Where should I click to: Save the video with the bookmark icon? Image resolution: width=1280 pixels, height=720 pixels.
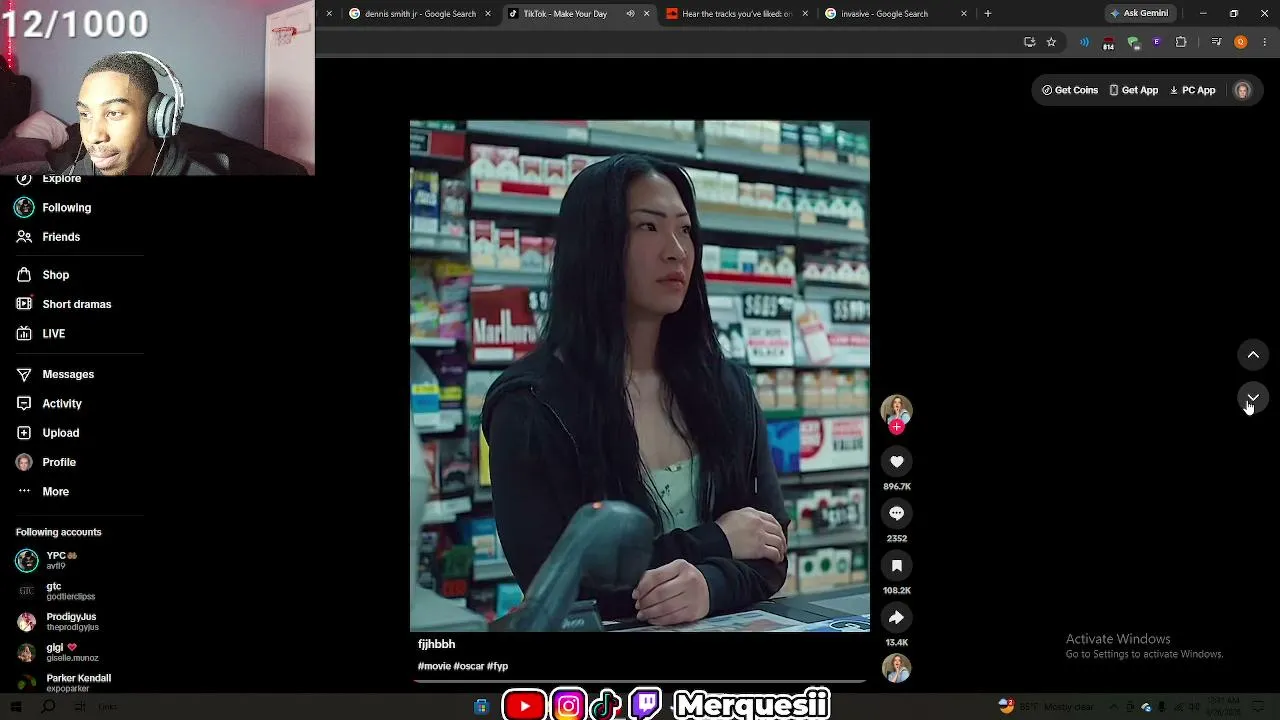click(896, 565)
